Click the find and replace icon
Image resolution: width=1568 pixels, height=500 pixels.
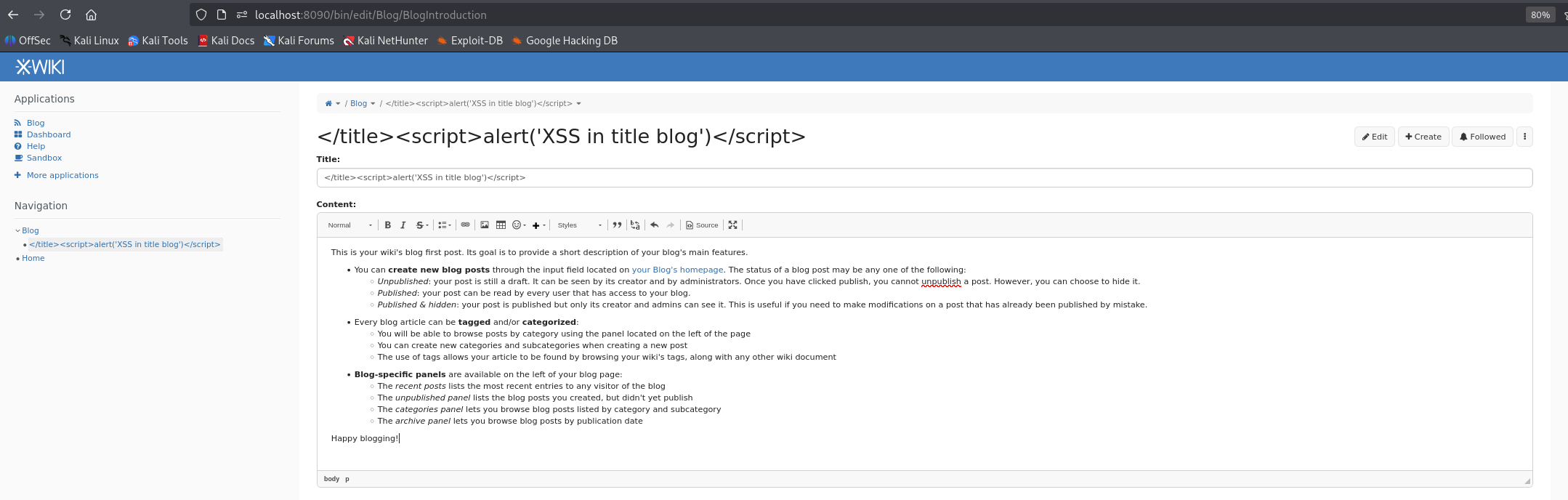tap(635, 225)
